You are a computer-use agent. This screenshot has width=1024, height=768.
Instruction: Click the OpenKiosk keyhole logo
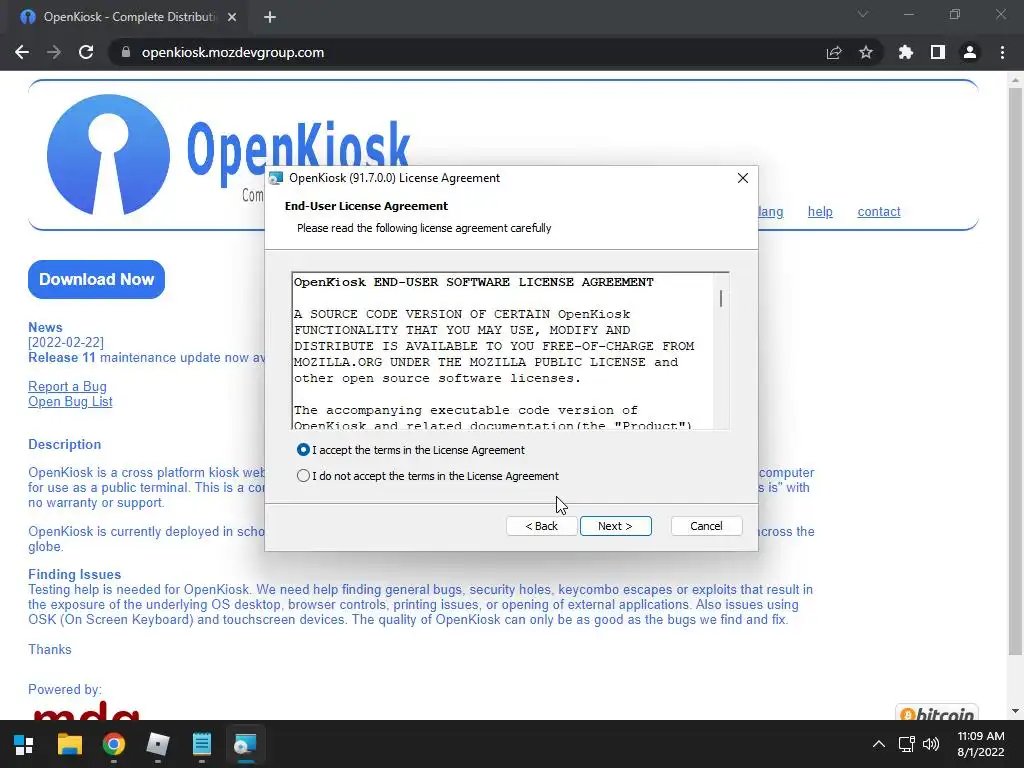pos(108,155)
